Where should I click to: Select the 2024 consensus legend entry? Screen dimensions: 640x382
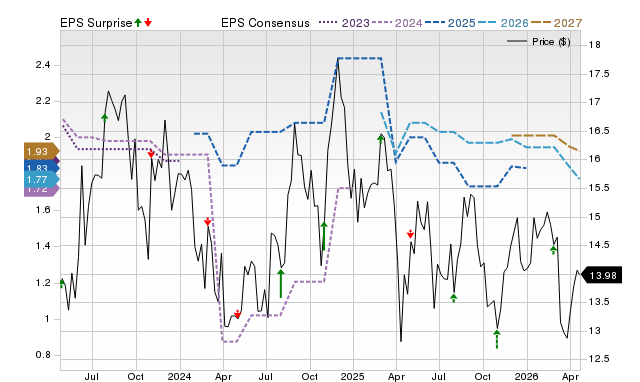[398, 23]
